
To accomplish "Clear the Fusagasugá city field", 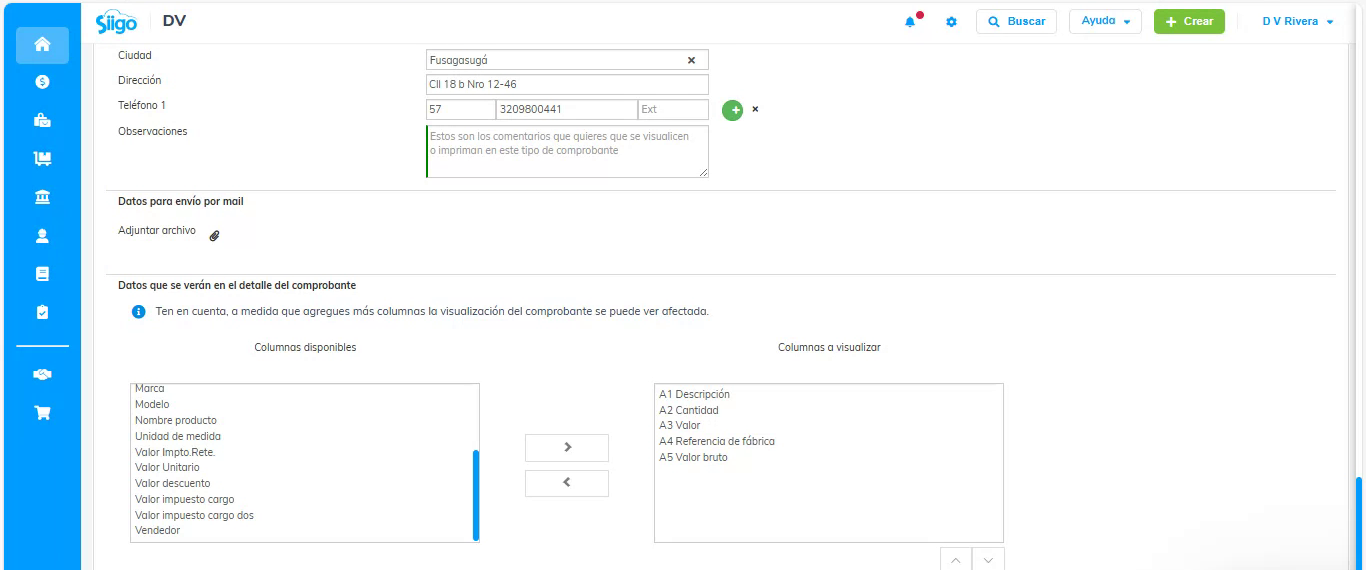I will pos(691,60).
